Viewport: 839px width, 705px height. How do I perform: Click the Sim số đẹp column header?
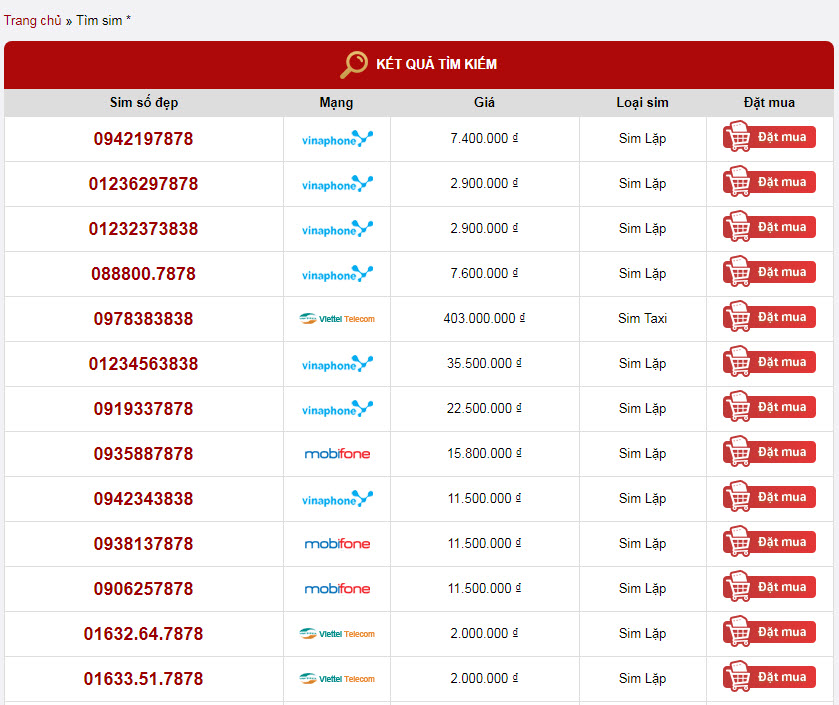tap(144, 102)
